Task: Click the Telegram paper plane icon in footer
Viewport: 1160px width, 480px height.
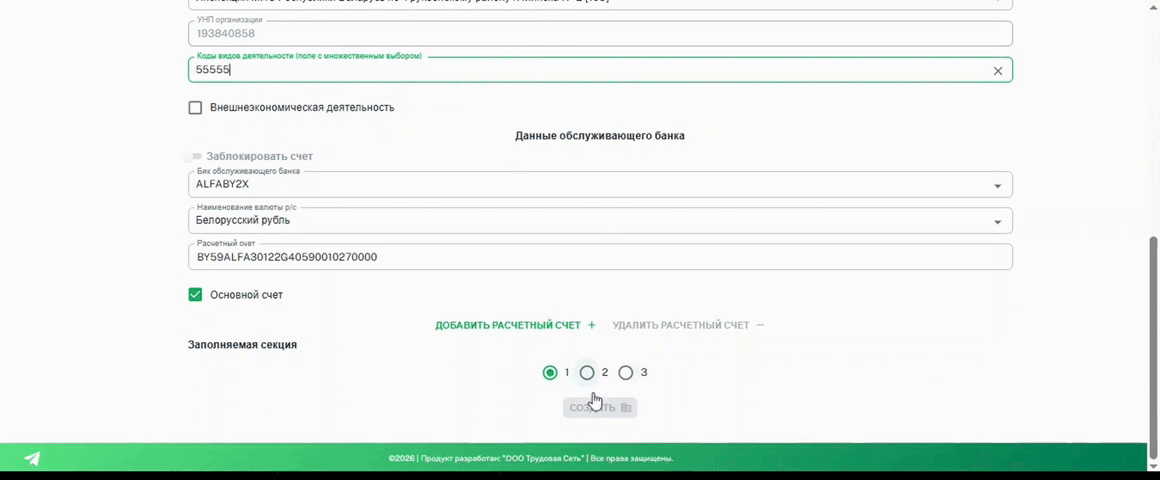Action: pyautogui.click(x=32, y=459)
